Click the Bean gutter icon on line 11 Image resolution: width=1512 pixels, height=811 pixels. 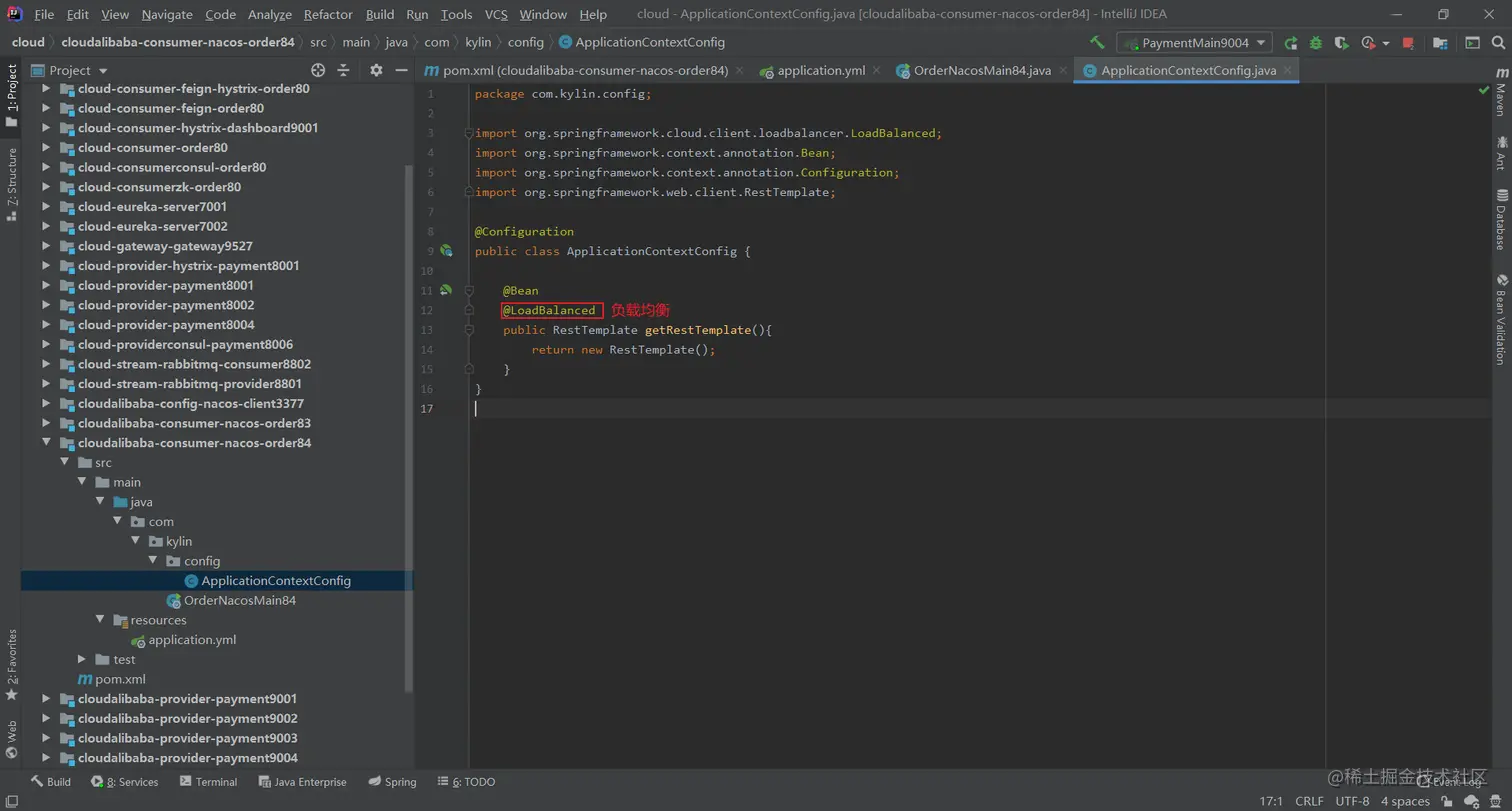(x=446, y=290)
